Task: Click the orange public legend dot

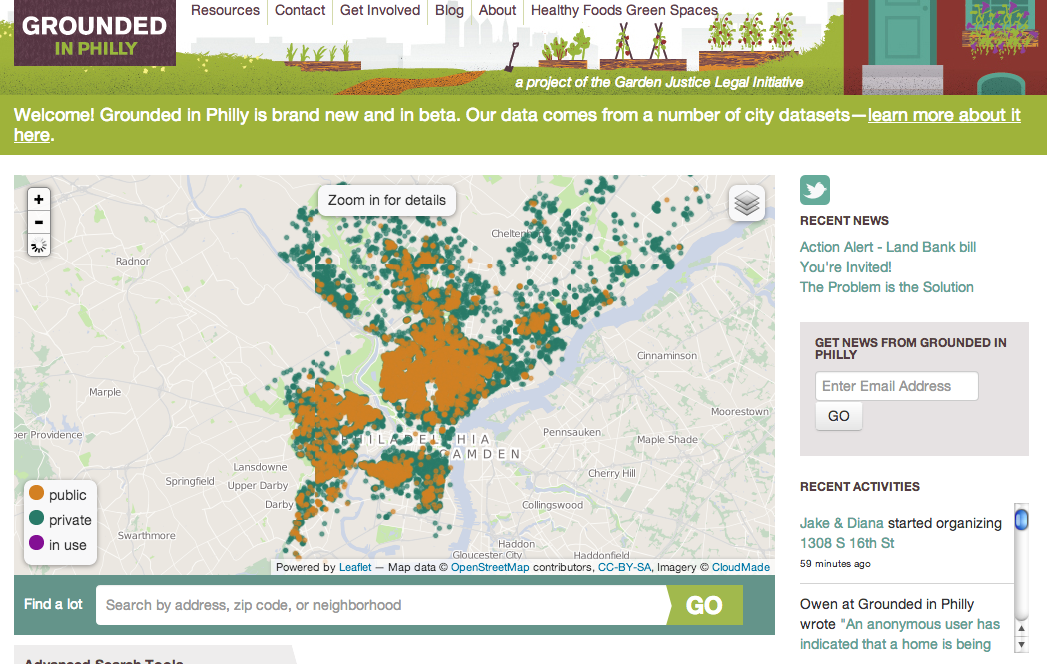Action: click(x=37, y=493)
